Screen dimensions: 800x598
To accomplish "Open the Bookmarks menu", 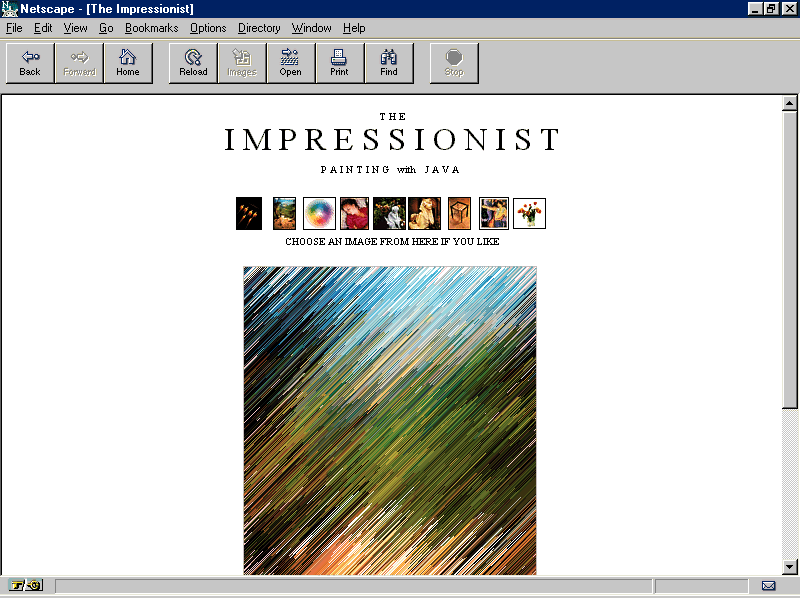I will tap(151, 28).
